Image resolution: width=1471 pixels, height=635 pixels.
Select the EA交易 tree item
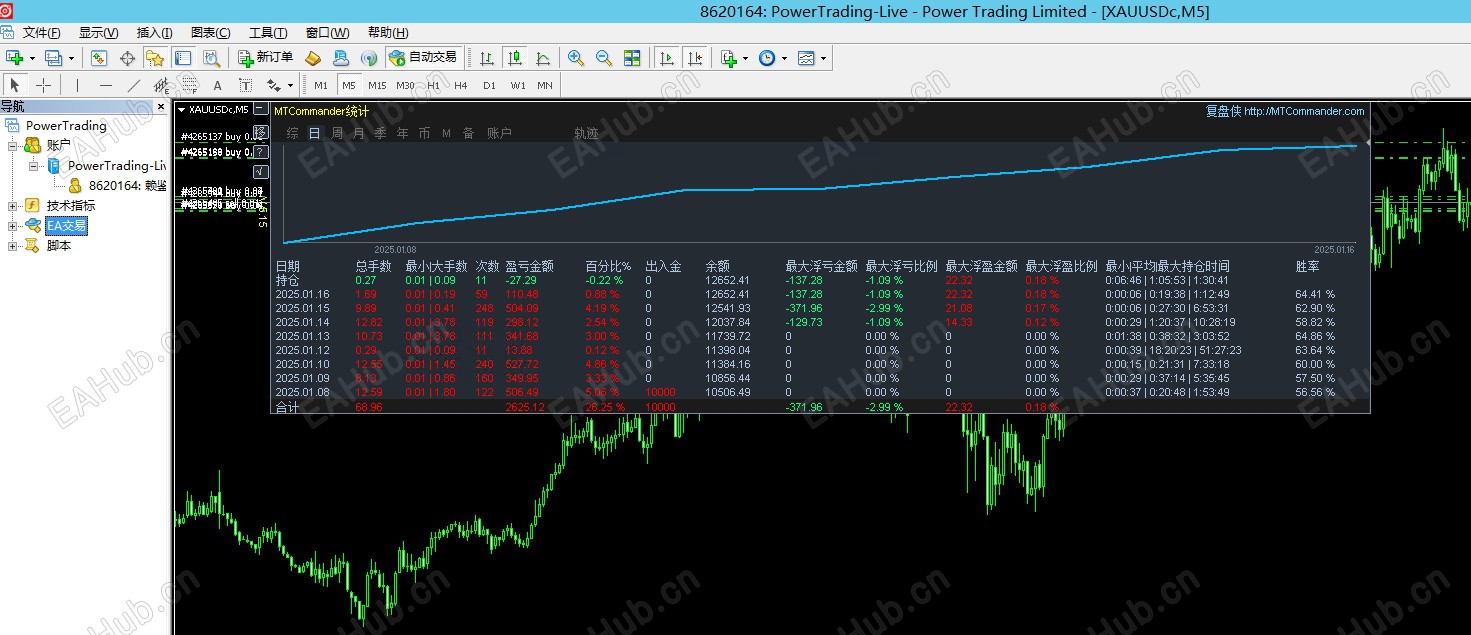(x=67, y=225)
